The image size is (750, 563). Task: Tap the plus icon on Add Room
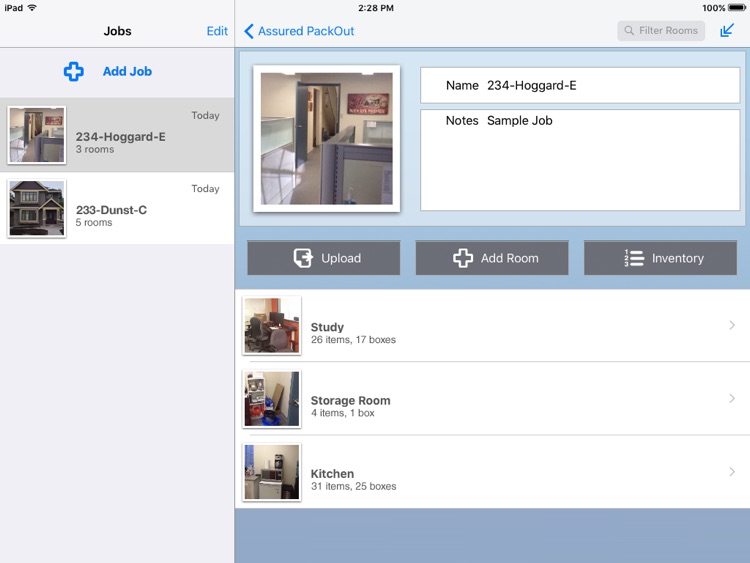coord(463,258)
